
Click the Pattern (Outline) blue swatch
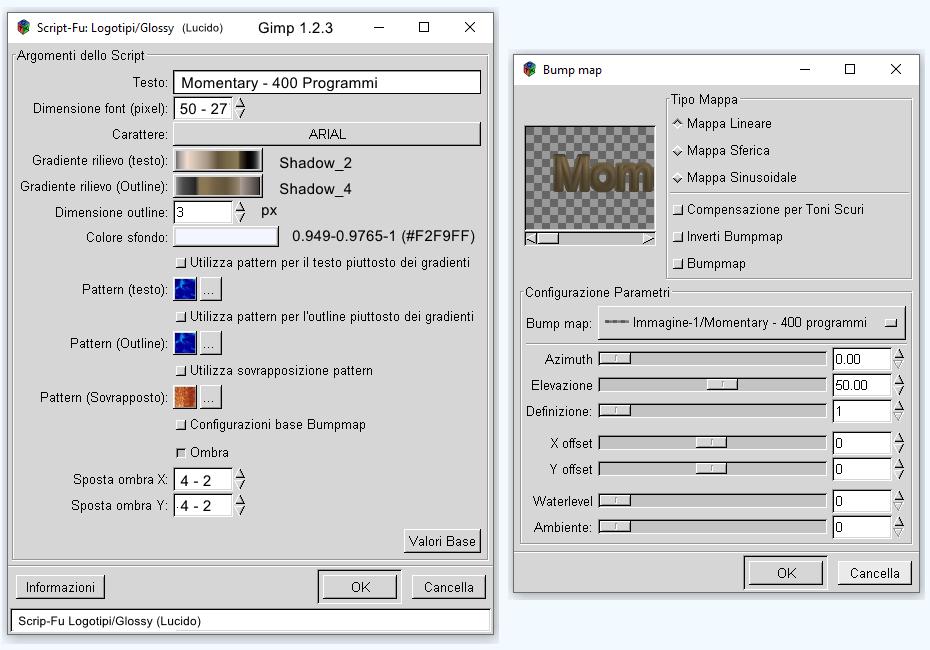[x=185, y=343]
